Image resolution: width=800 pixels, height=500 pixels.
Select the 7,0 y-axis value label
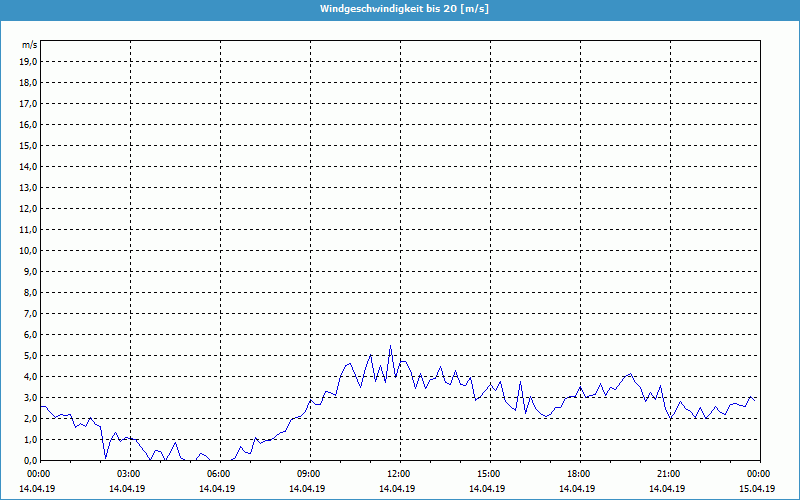point(31,313)
